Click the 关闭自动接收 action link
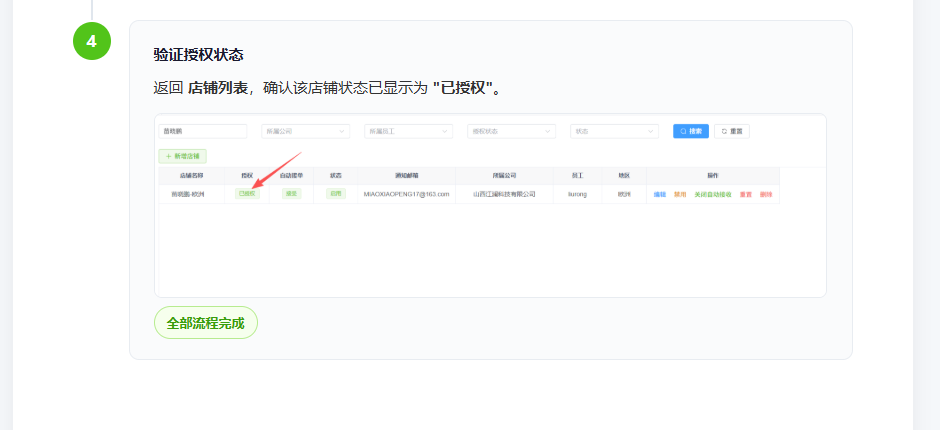 [713, 194]
